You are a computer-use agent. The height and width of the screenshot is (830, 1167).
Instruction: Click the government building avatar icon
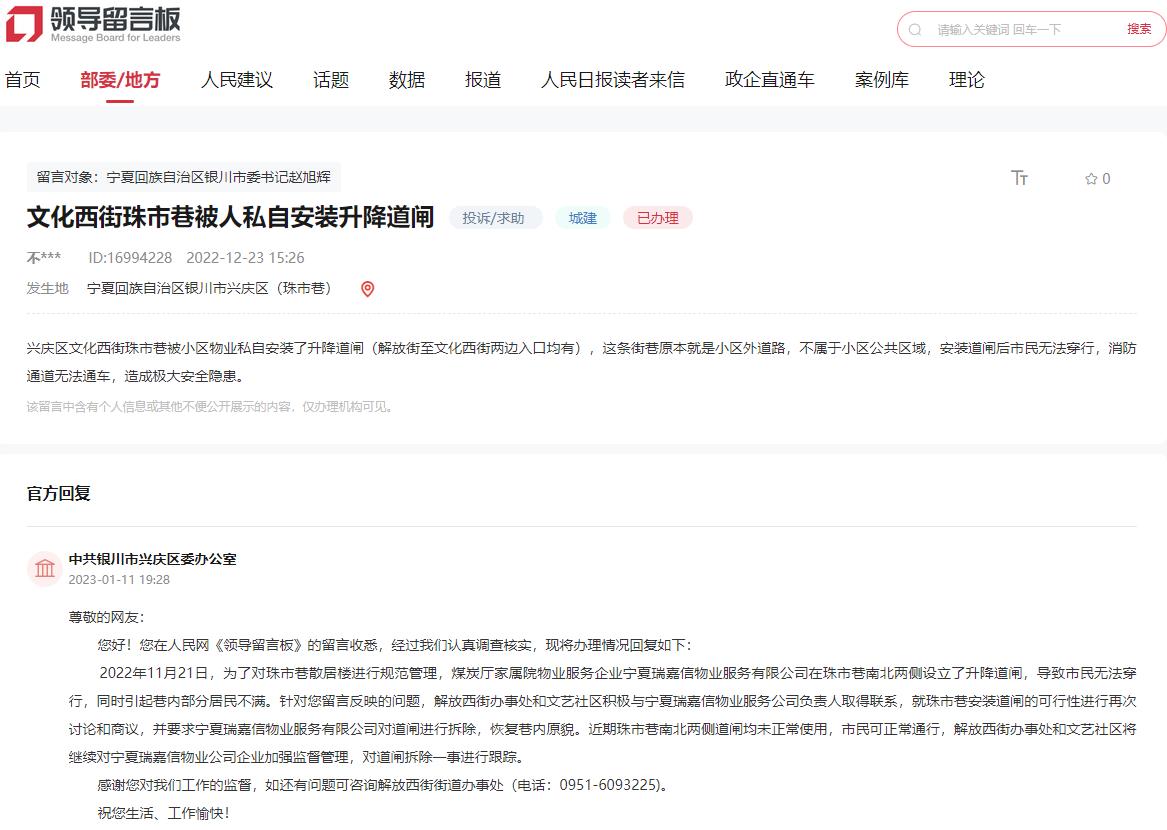tap(45, 569)
